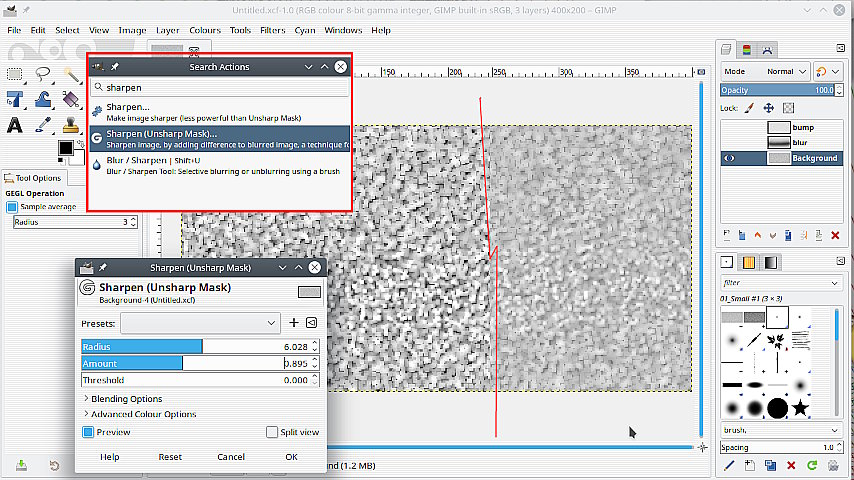Viewport: 854px width, 480px height.
Task: Delete the layer with the red X
Action: (x=835, y=235)
